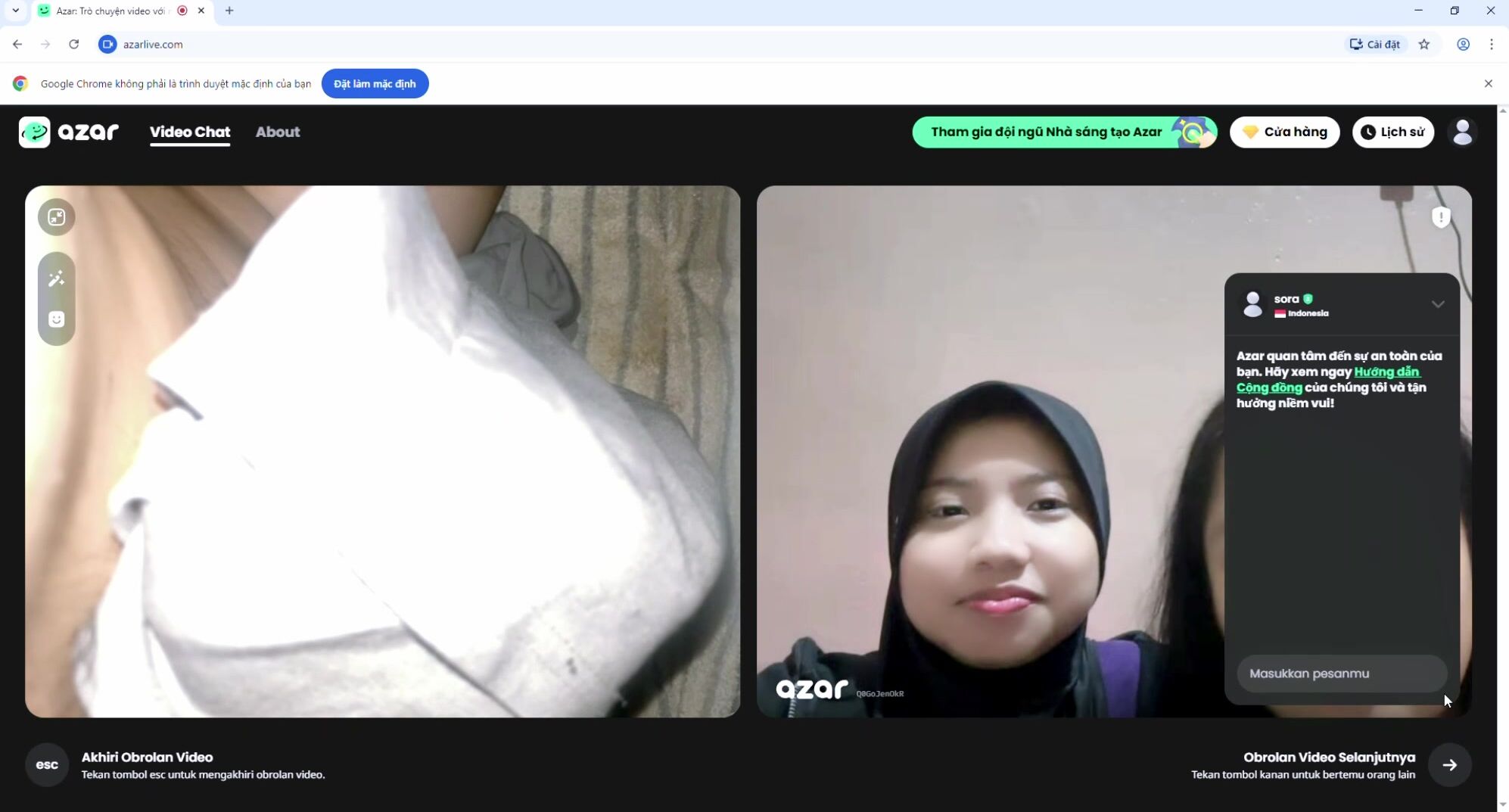The width and height of the screenshot is (1509, 812).
Task: Click the Indonesia country label
Action: coord(1308,313)
